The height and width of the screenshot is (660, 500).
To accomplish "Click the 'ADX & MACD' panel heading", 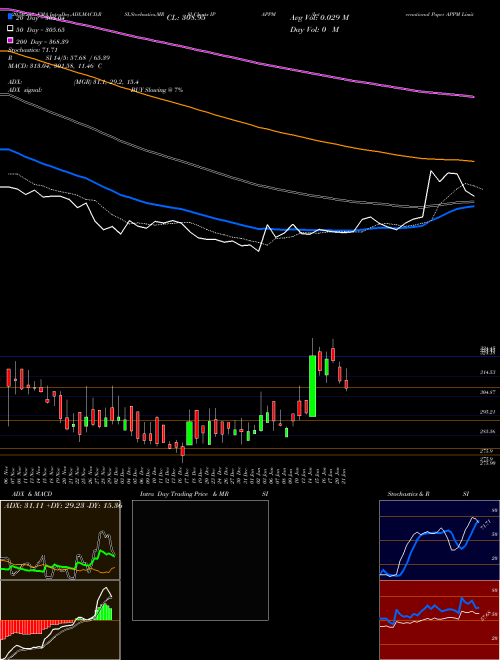I will [x=32, y=494].
